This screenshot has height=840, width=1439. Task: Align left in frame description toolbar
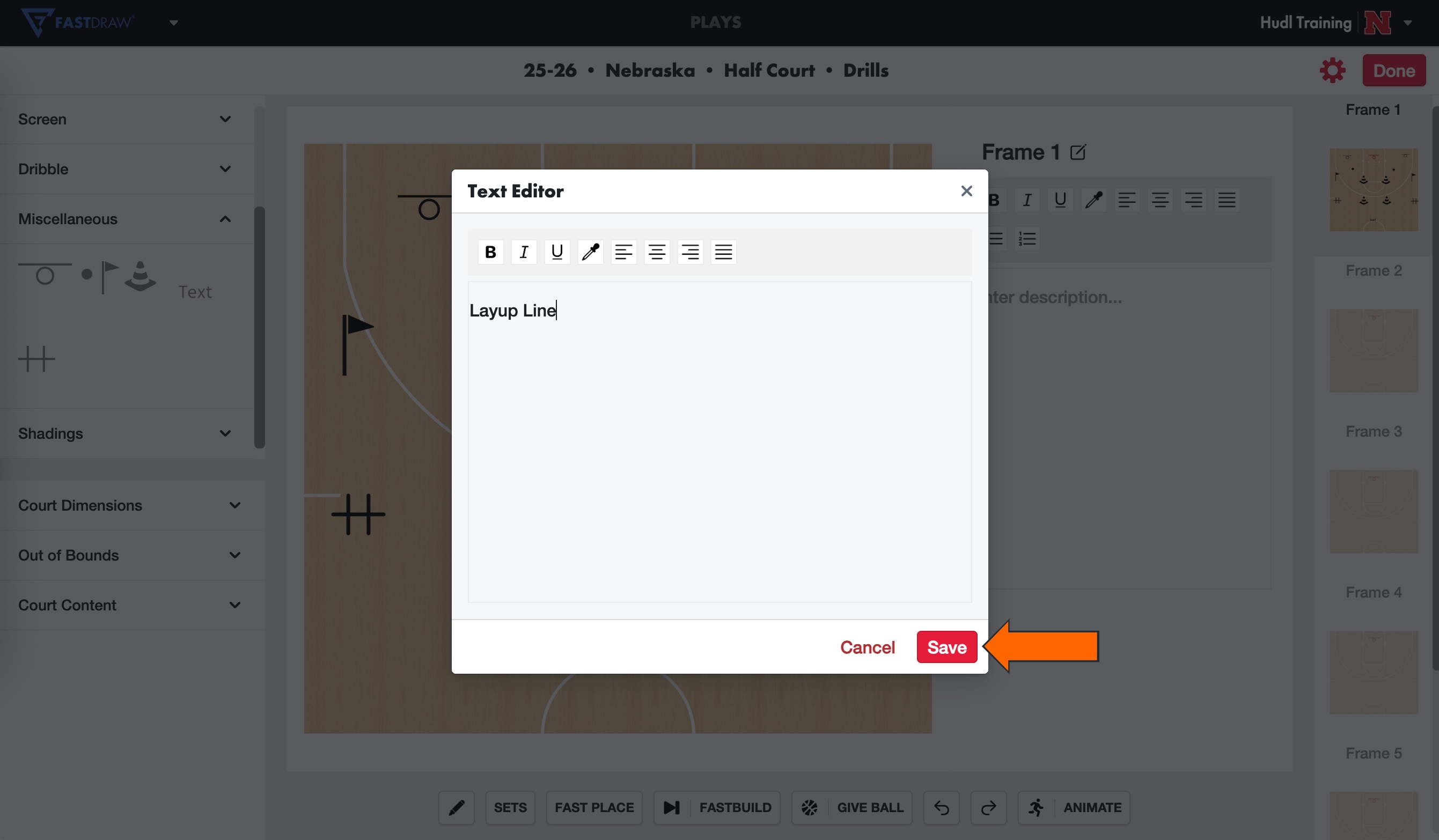[x=1127, y=200]
